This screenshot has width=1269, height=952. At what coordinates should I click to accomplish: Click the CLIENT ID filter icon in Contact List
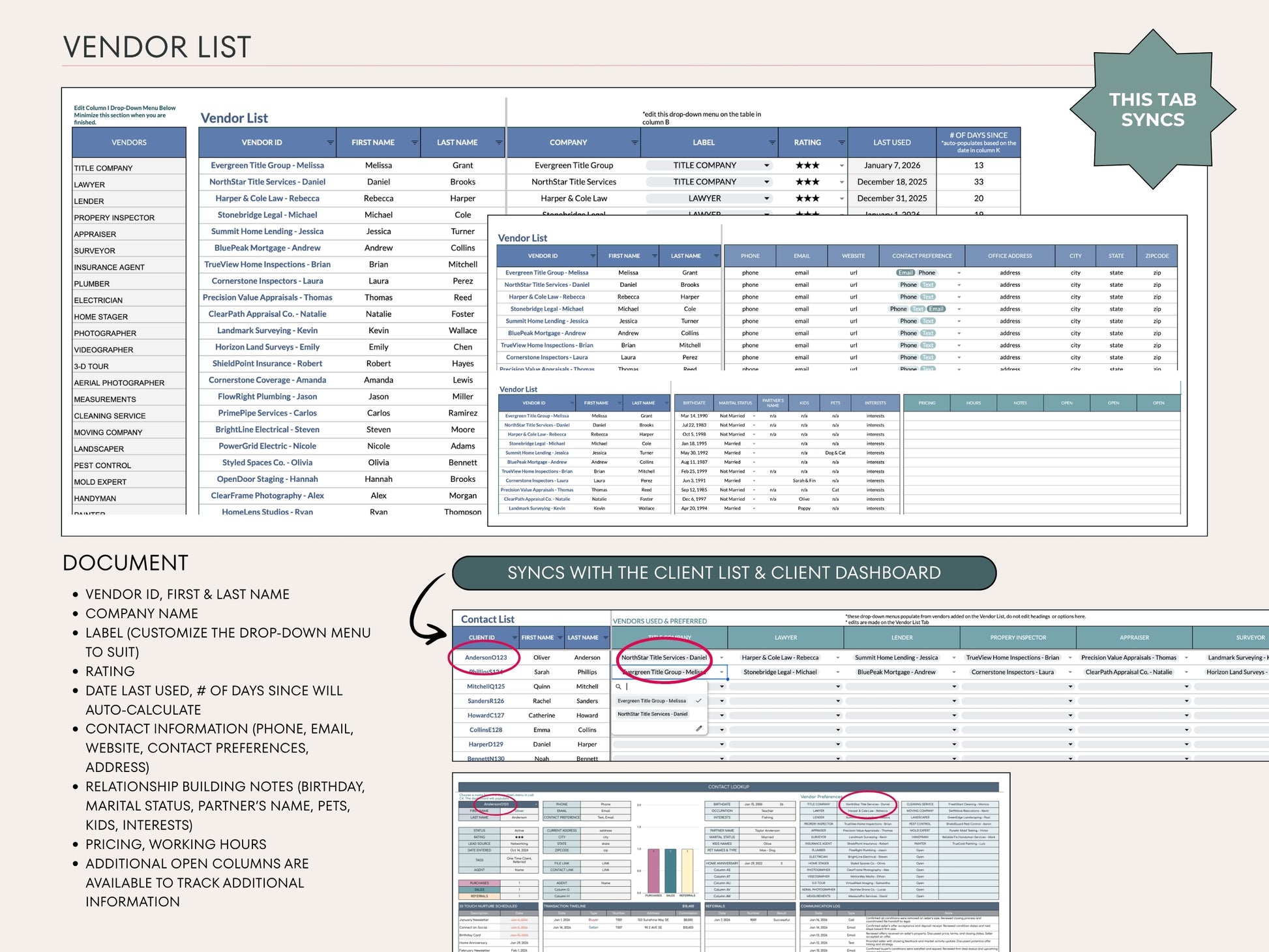click(515, 638)
